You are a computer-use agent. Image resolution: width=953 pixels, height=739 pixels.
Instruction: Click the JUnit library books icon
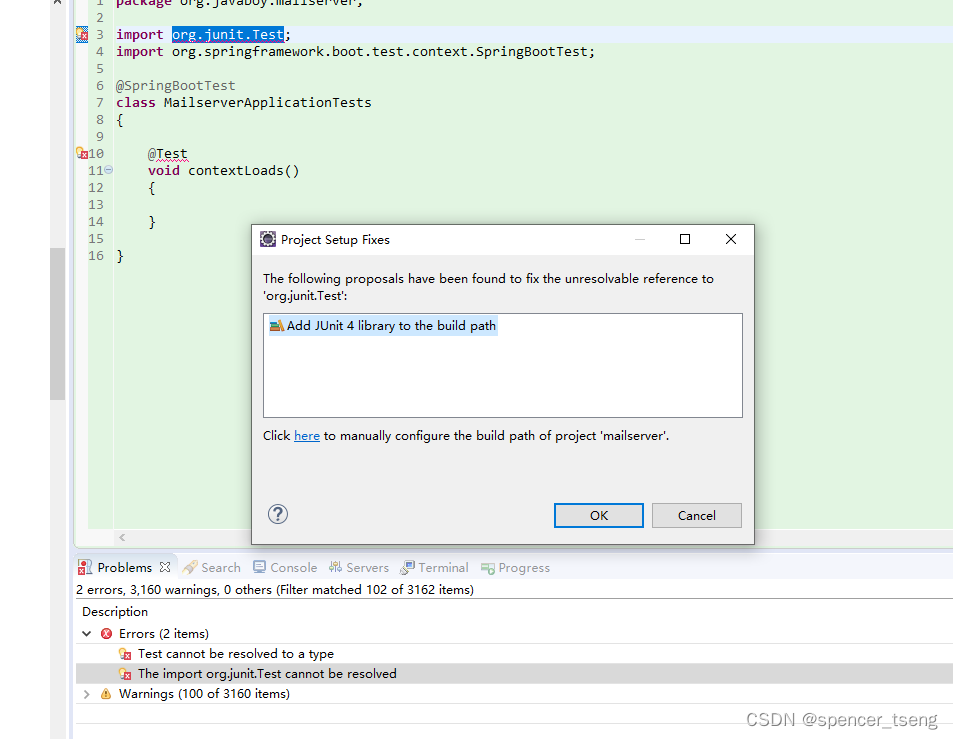pyautogui.click(x=277, y=326)
